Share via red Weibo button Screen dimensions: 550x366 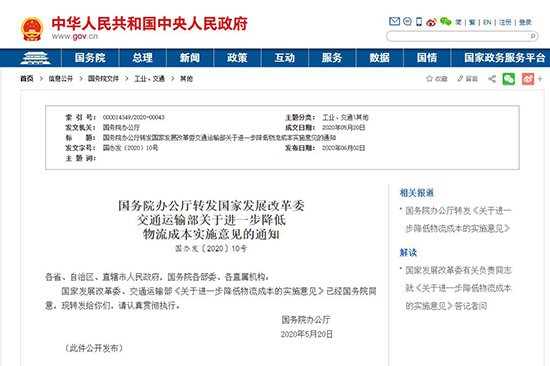click(x=528, y=79)
